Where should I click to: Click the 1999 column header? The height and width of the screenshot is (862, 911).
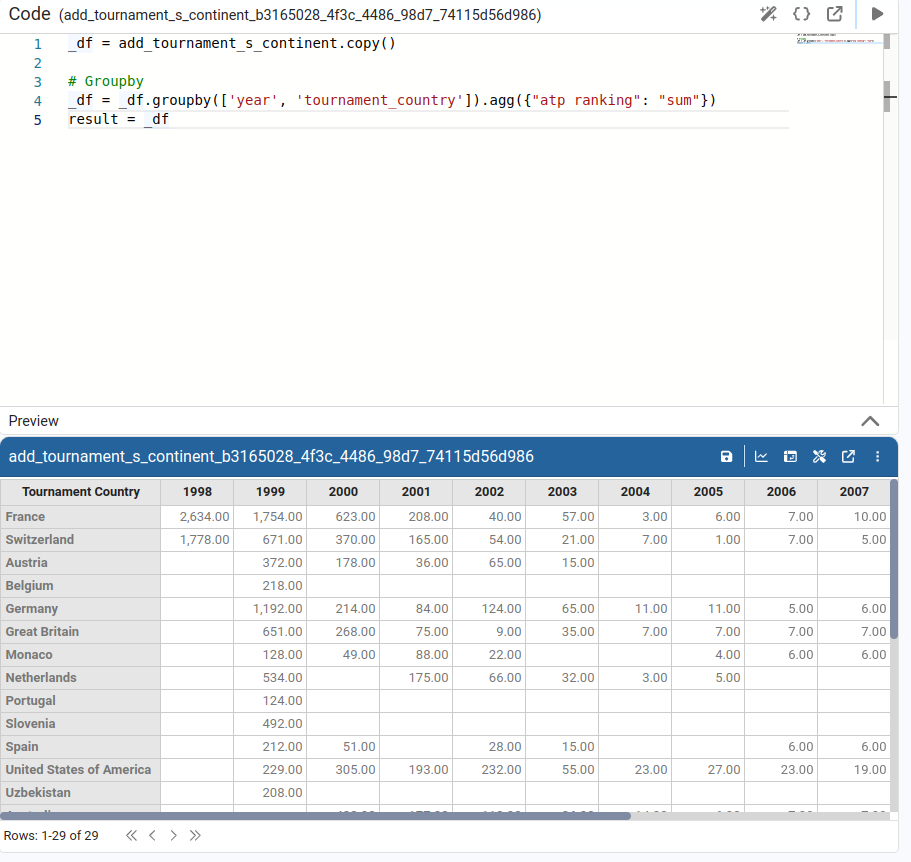tap(270, 492)
